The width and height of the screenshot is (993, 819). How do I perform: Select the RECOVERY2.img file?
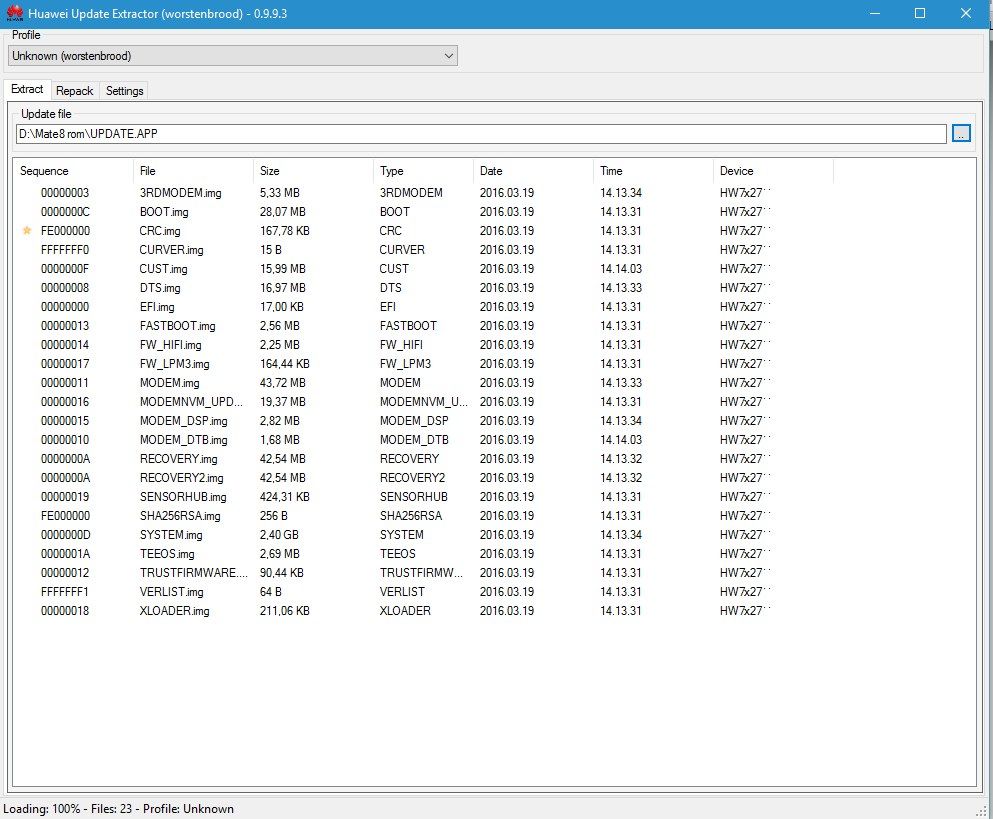pos(181,478)
